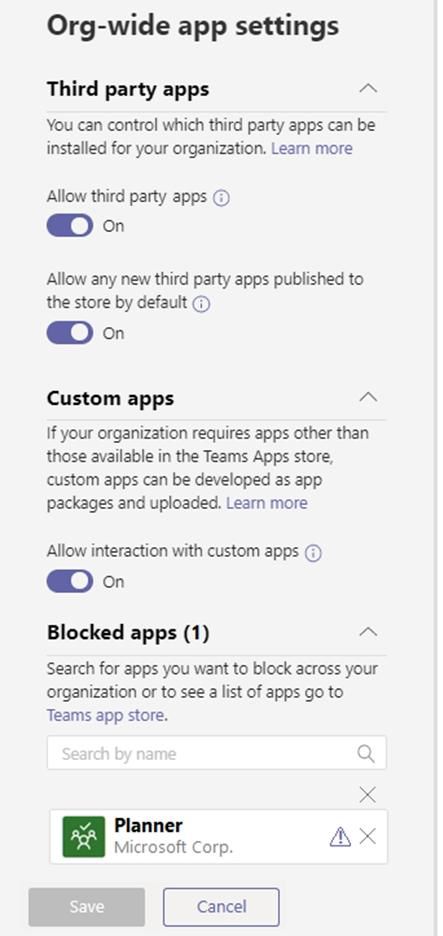This screenshot has height=936, width=443.
Task: Click the Cancel button
Action: pos(221,907)
